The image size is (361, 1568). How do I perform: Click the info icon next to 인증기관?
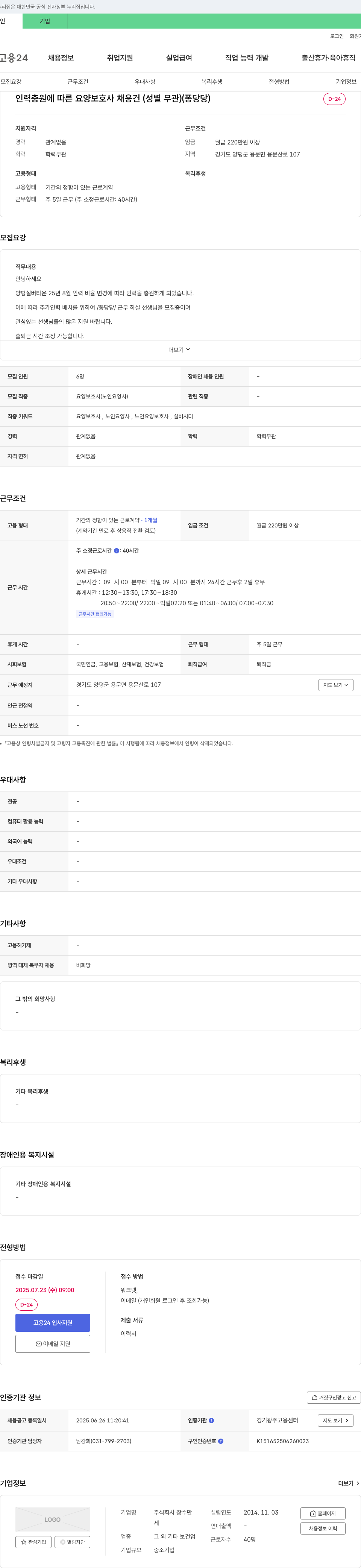[x=211, y=1420]
